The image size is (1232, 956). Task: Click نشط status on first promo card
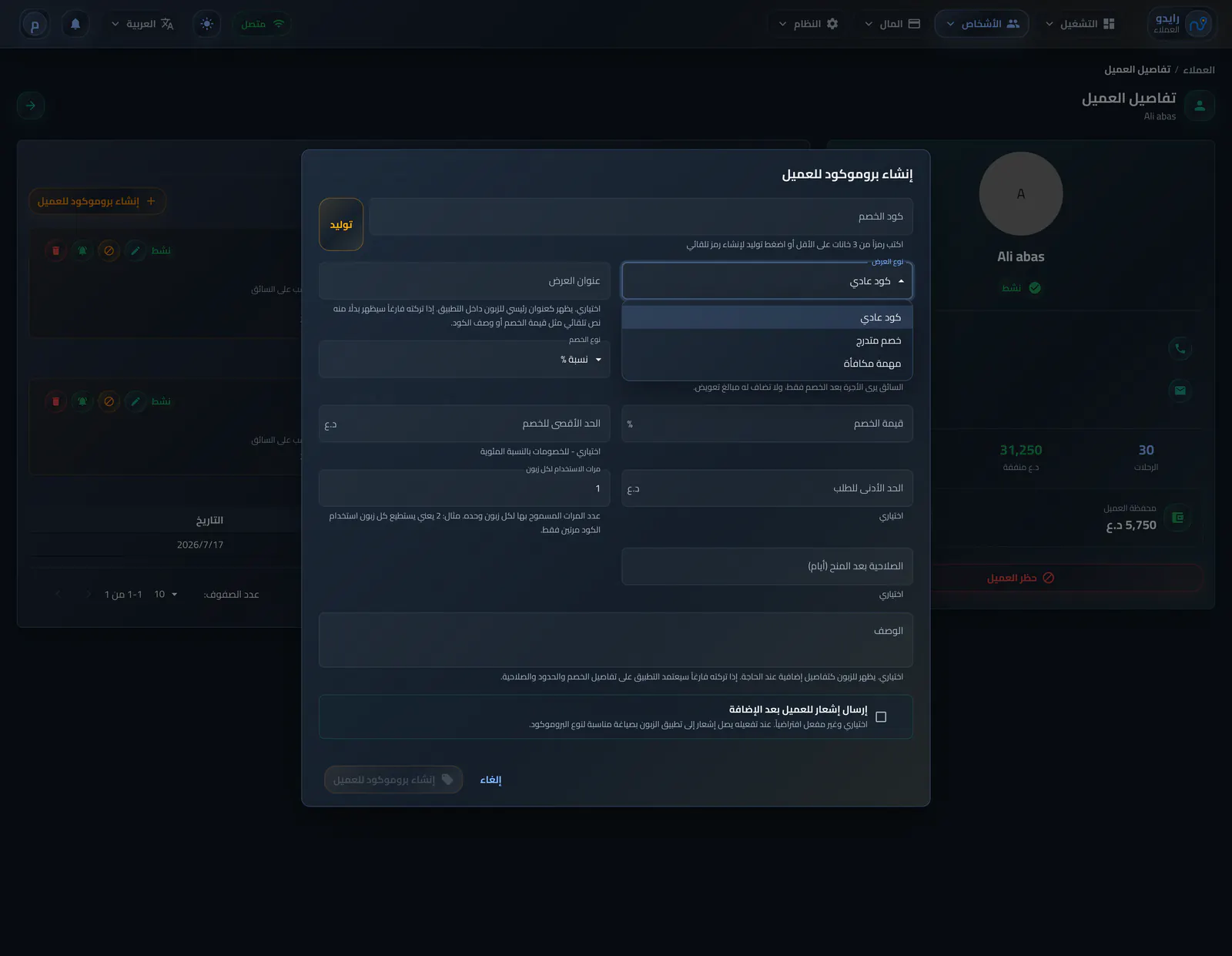click(x=161, y=250)
